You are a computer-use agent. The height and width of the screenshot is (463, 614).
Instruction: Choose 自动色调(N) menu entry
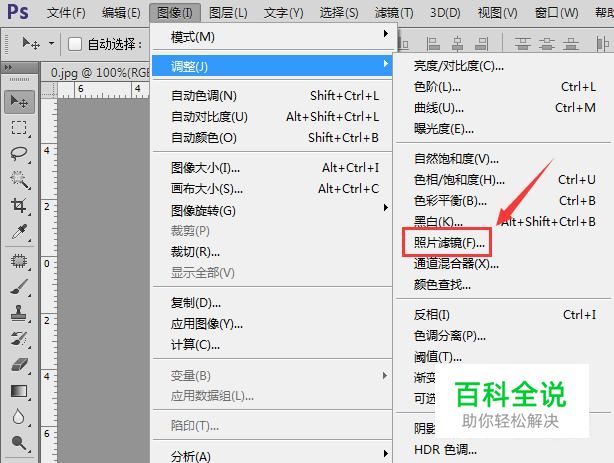click(x=272, y=96)
